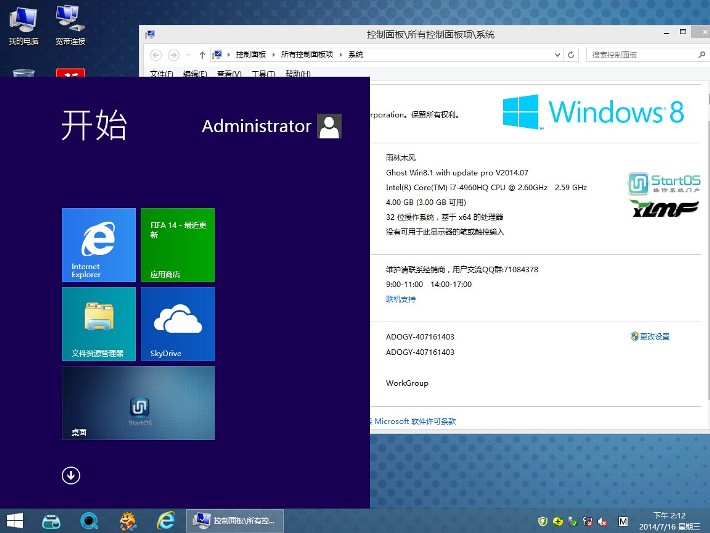Open the 文件(F) menu
710x533 pixels.
(161, 73)
